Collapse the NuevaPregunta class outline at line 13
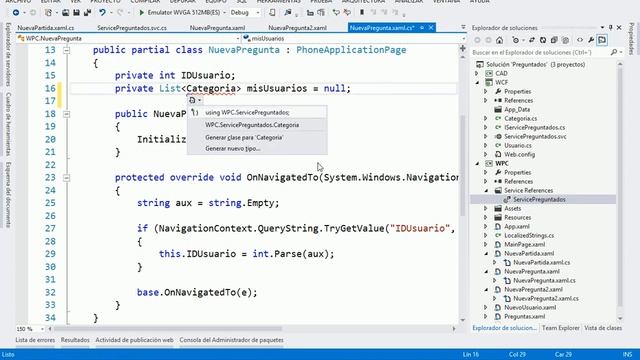640x360 pixels. 67,50
